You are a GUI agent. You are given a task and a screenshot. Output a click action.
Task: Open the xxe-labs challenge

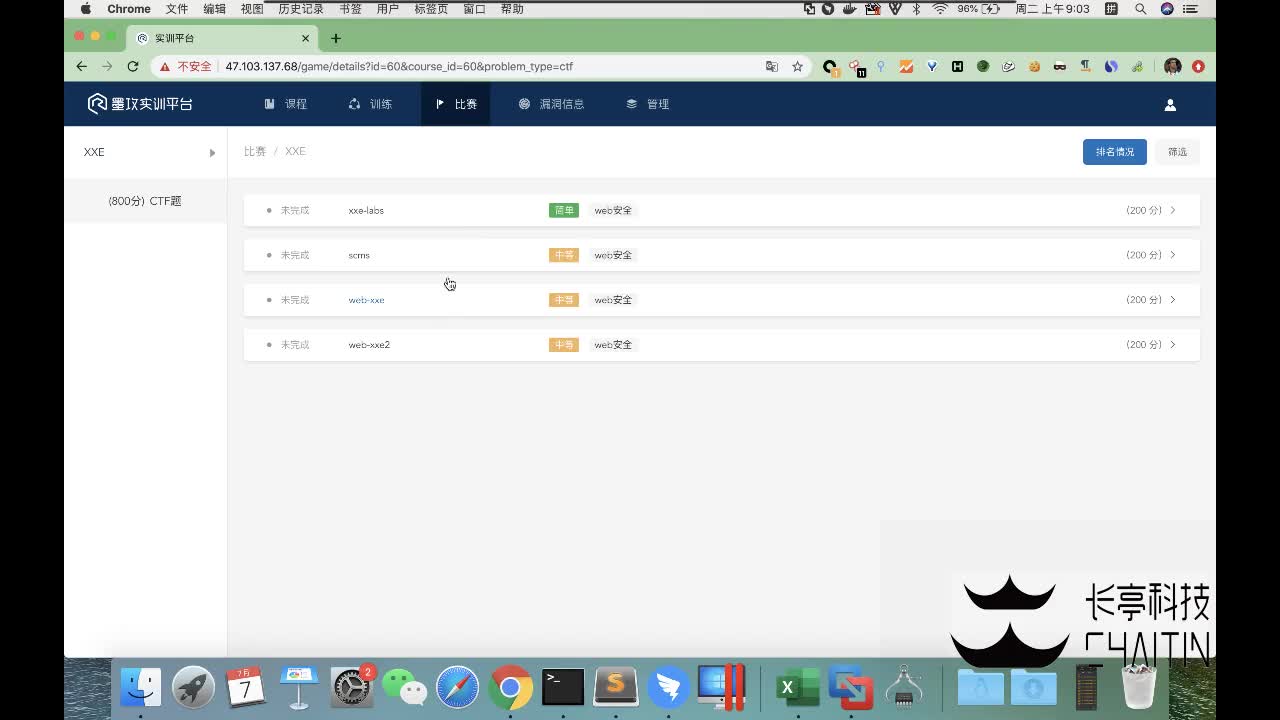[366, 211]
